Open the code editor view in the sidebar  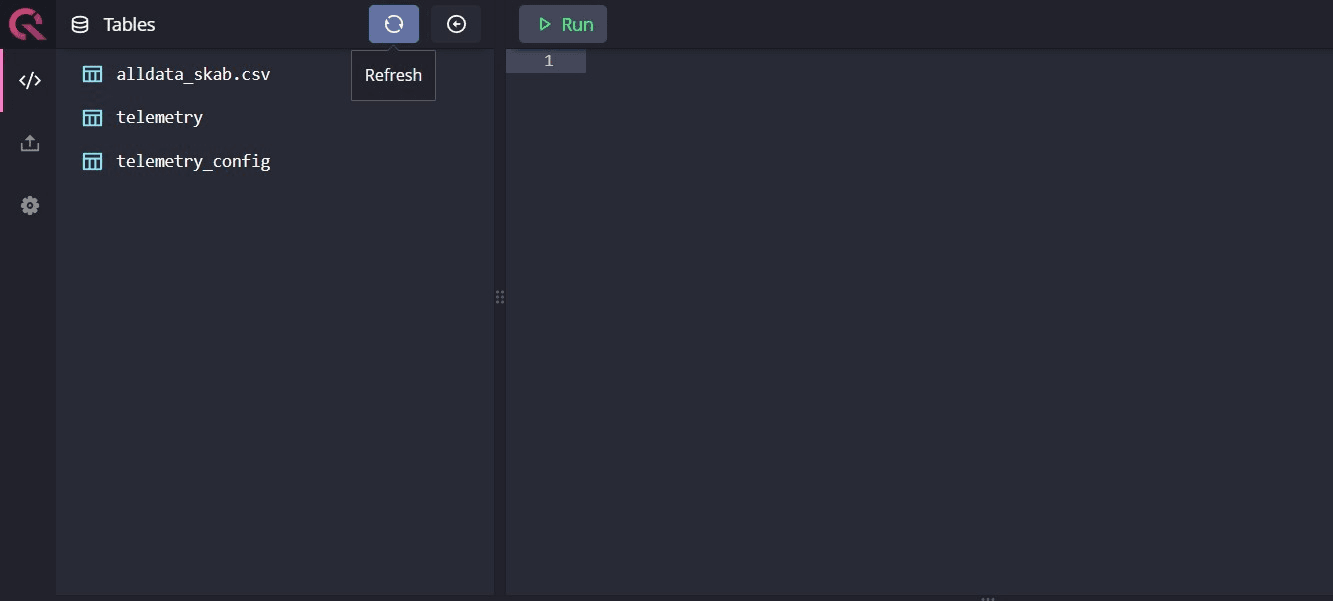(x=30, y=81)
